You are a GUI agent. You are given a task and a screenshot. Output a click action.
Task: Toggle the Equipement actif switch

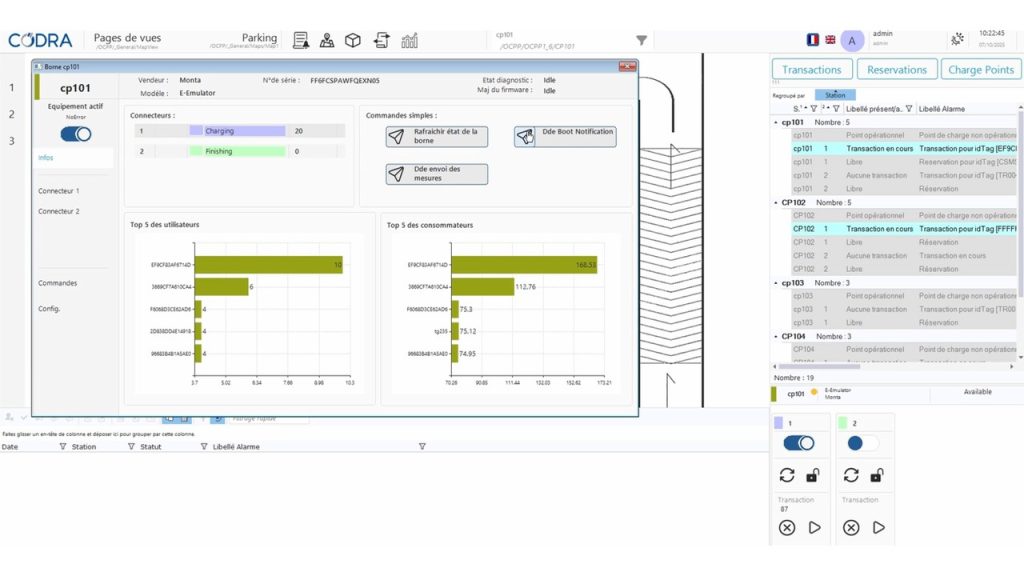(x=76, y=134)
